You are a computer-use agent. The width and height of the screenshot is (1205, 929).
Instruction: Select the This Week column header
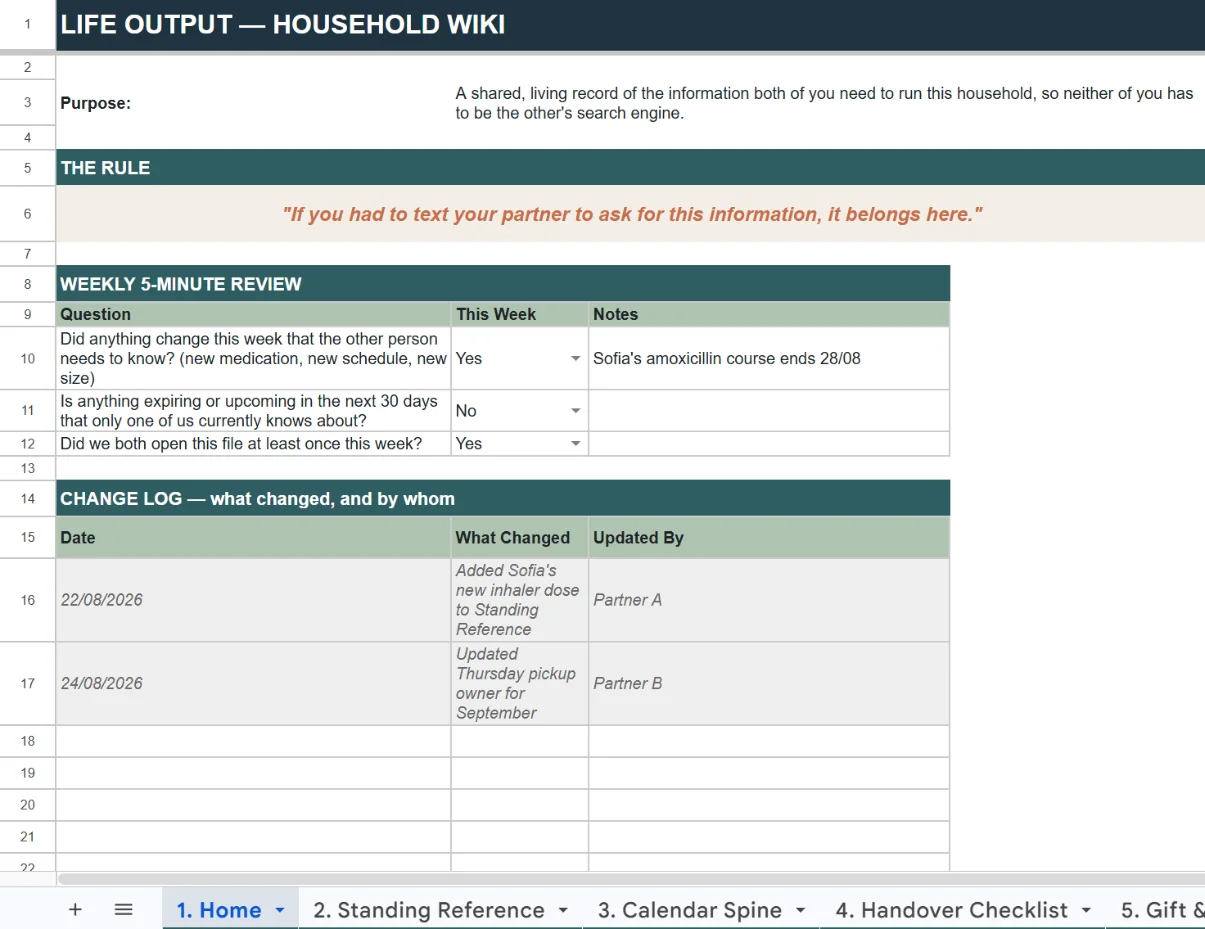519,314
